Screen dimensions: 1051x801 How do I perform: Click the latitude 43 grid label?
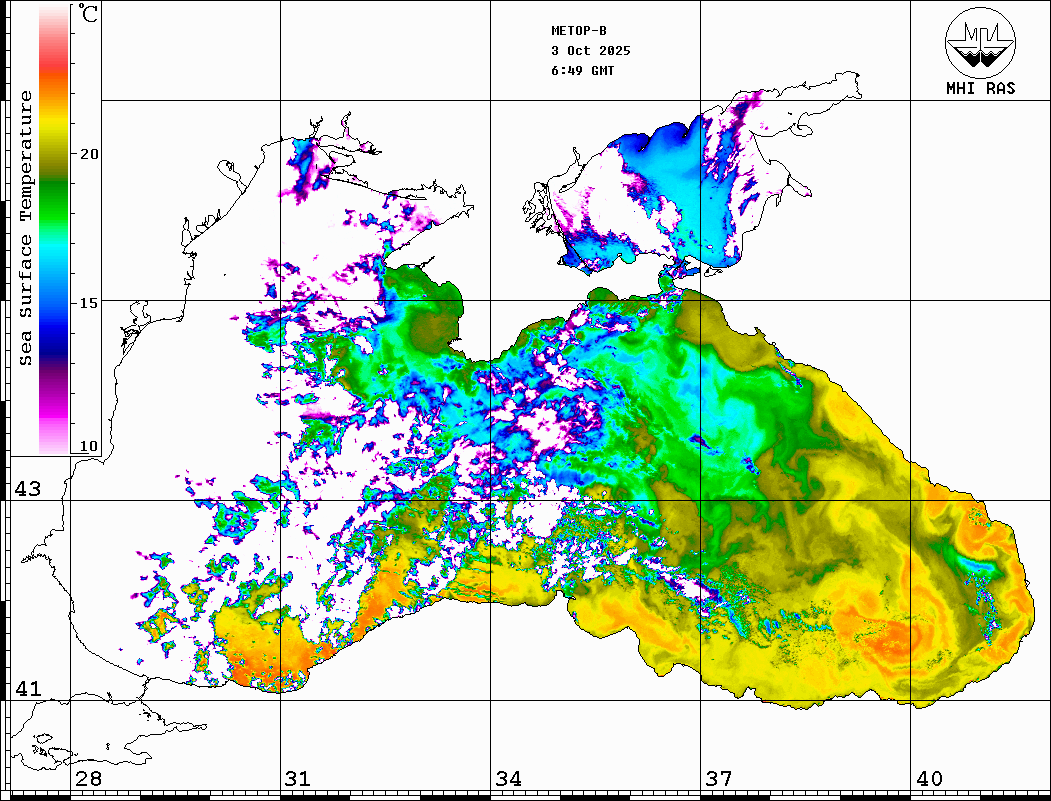coord(28,489)
